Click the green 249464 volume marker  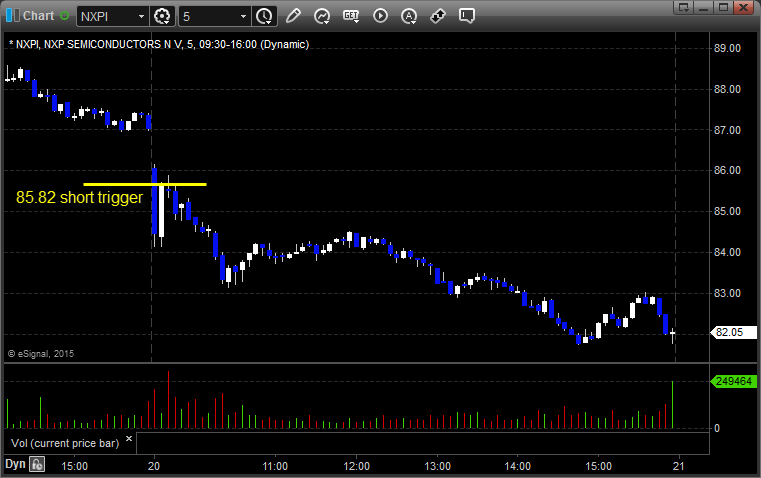tap(733, 381)
